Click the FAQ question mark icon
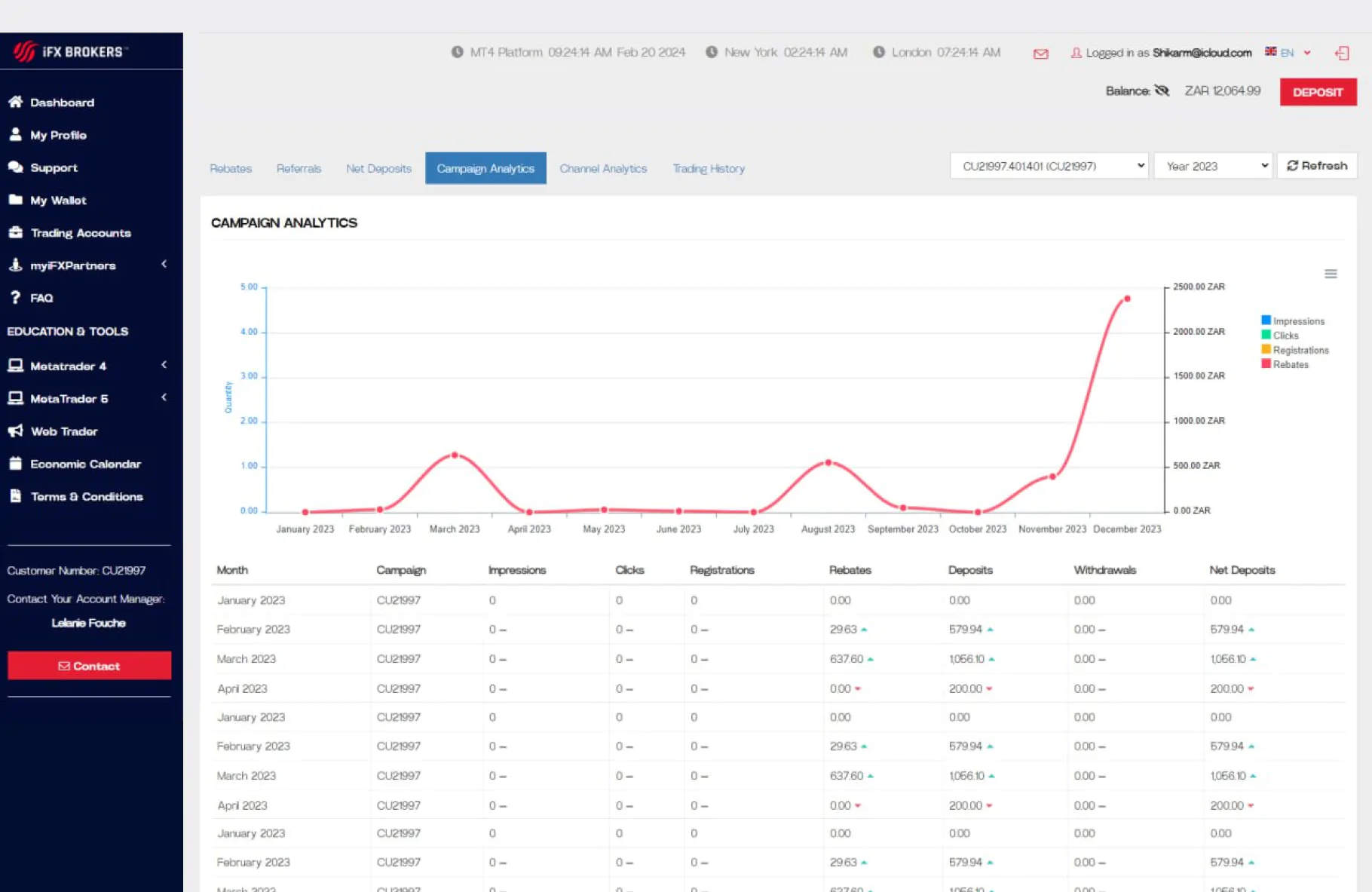The image size is (1372, 892). 15,298
